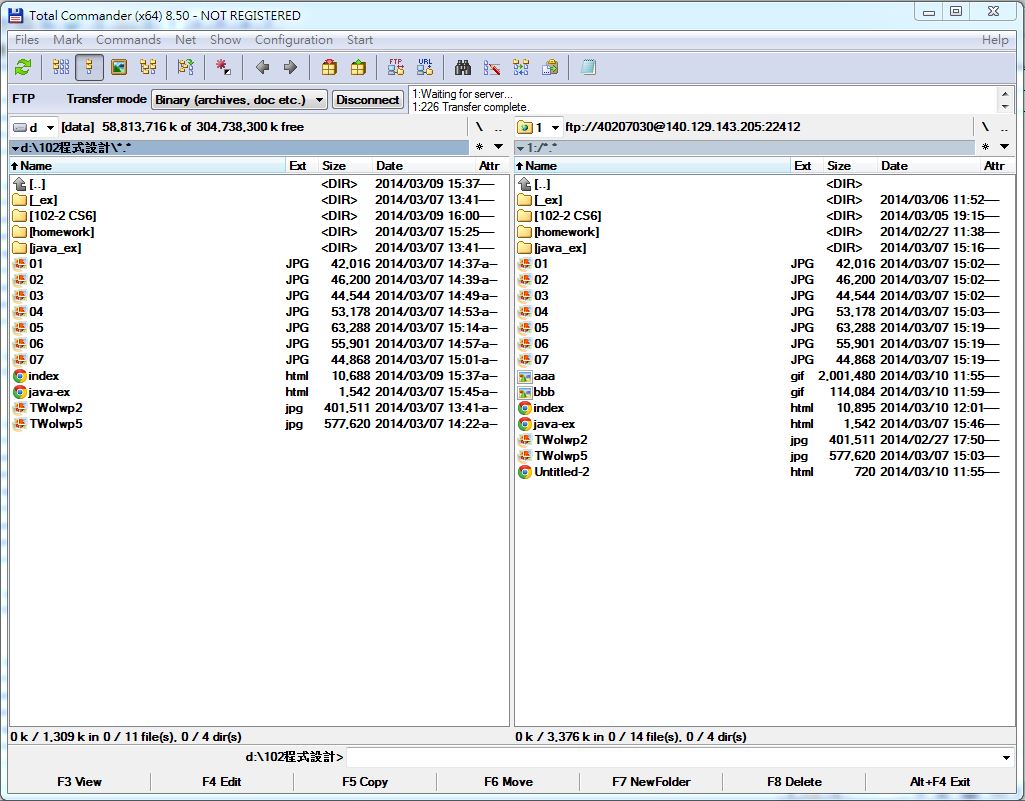1025x801 pixels.
Task: Click the F6 Move button
Action: [508, 782]
